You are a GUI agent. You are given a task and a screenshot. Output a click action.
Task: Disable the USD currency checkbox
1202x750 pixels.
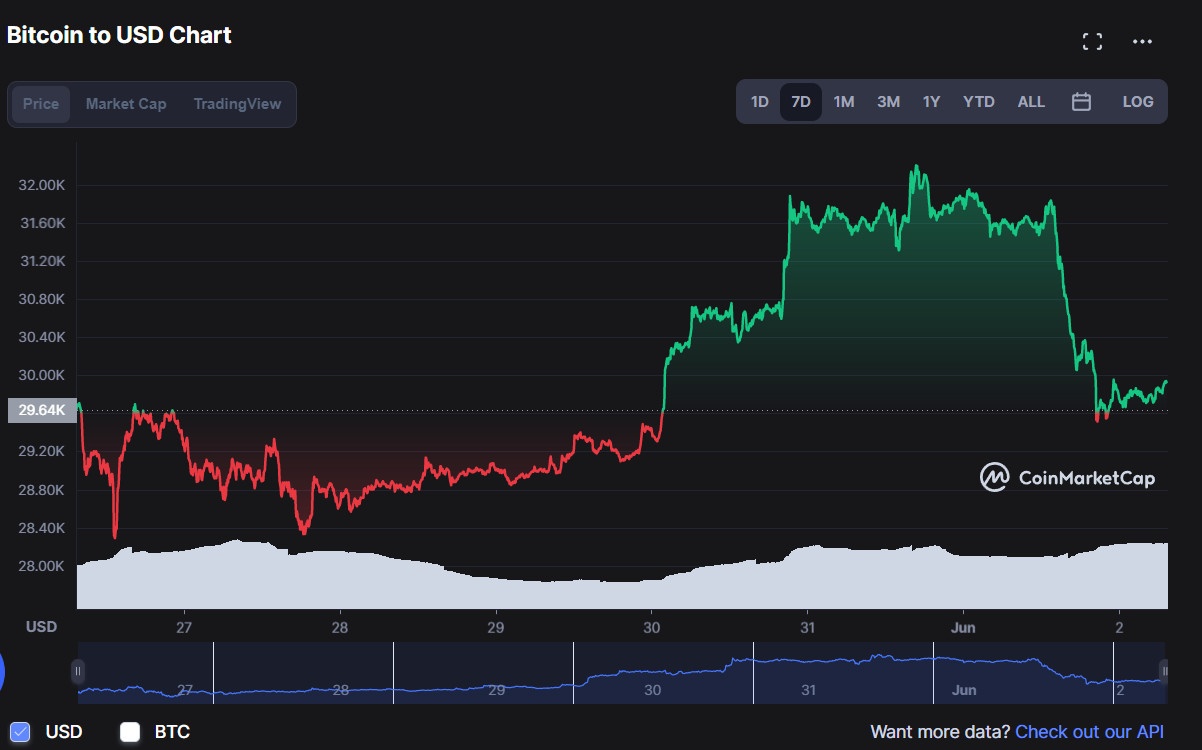[21, 731]
